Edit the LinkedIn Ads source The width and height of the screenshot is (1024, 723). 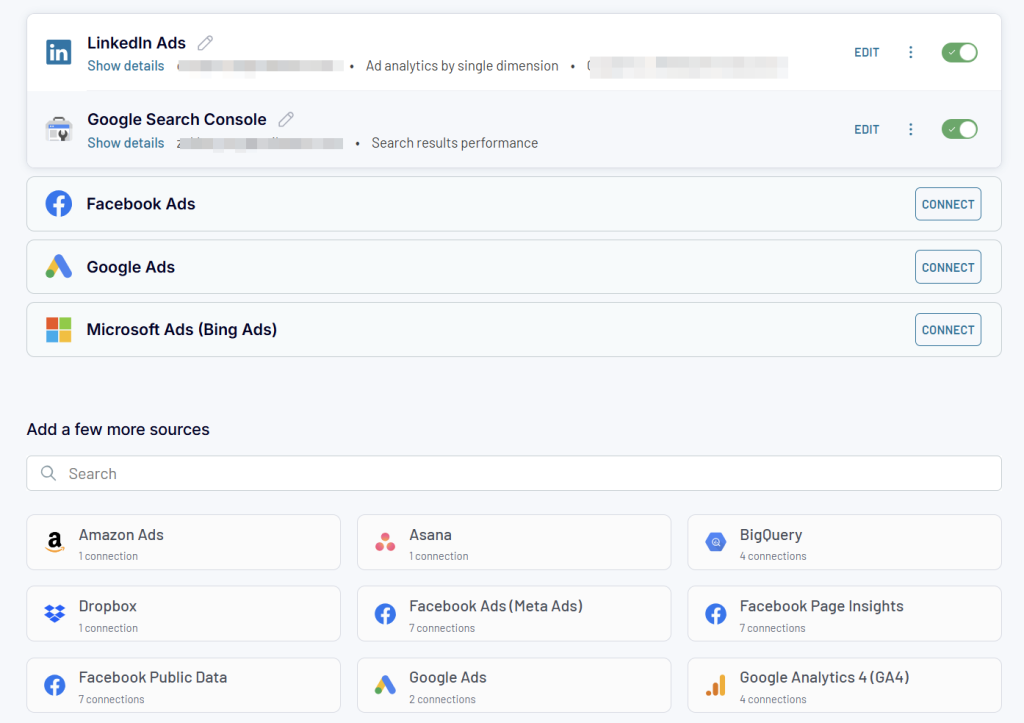[867, 52]
